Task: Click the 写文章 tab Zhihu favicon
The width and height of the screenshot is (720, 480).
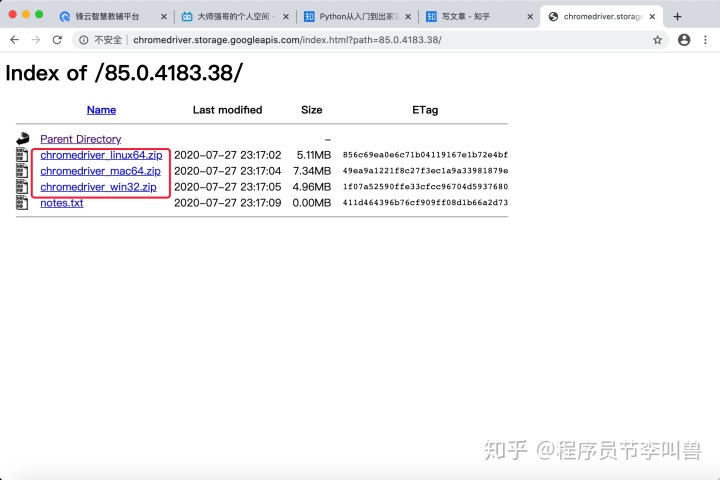Action: 431,17
